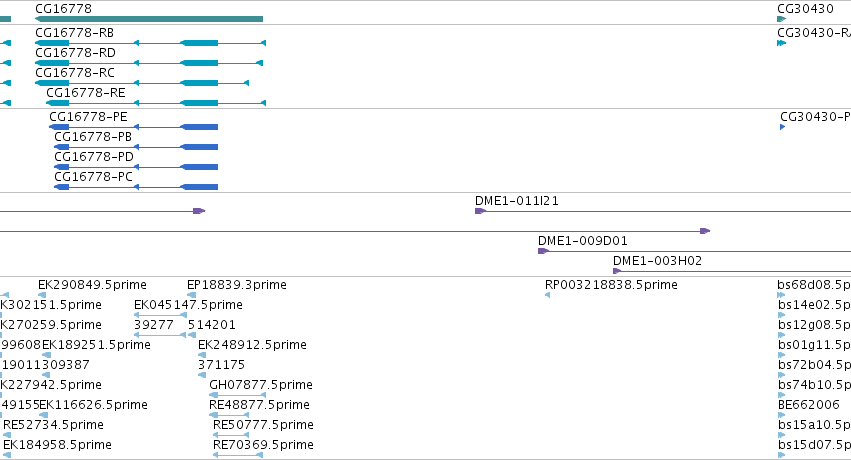Click the bs15a10 EST label
Viewport: 851px width, 460px height.
click(814, 425)
